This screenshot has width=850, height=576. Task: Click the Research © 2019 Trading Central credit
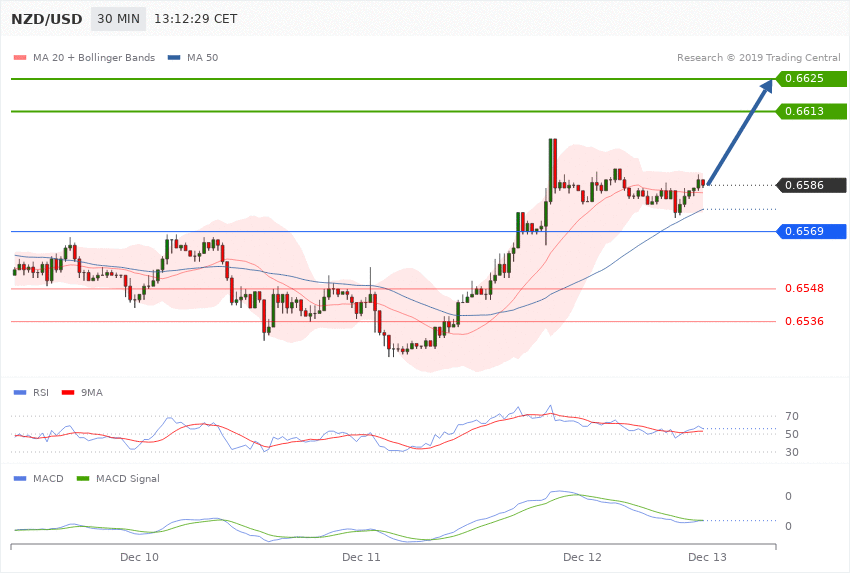coord(758,57)
